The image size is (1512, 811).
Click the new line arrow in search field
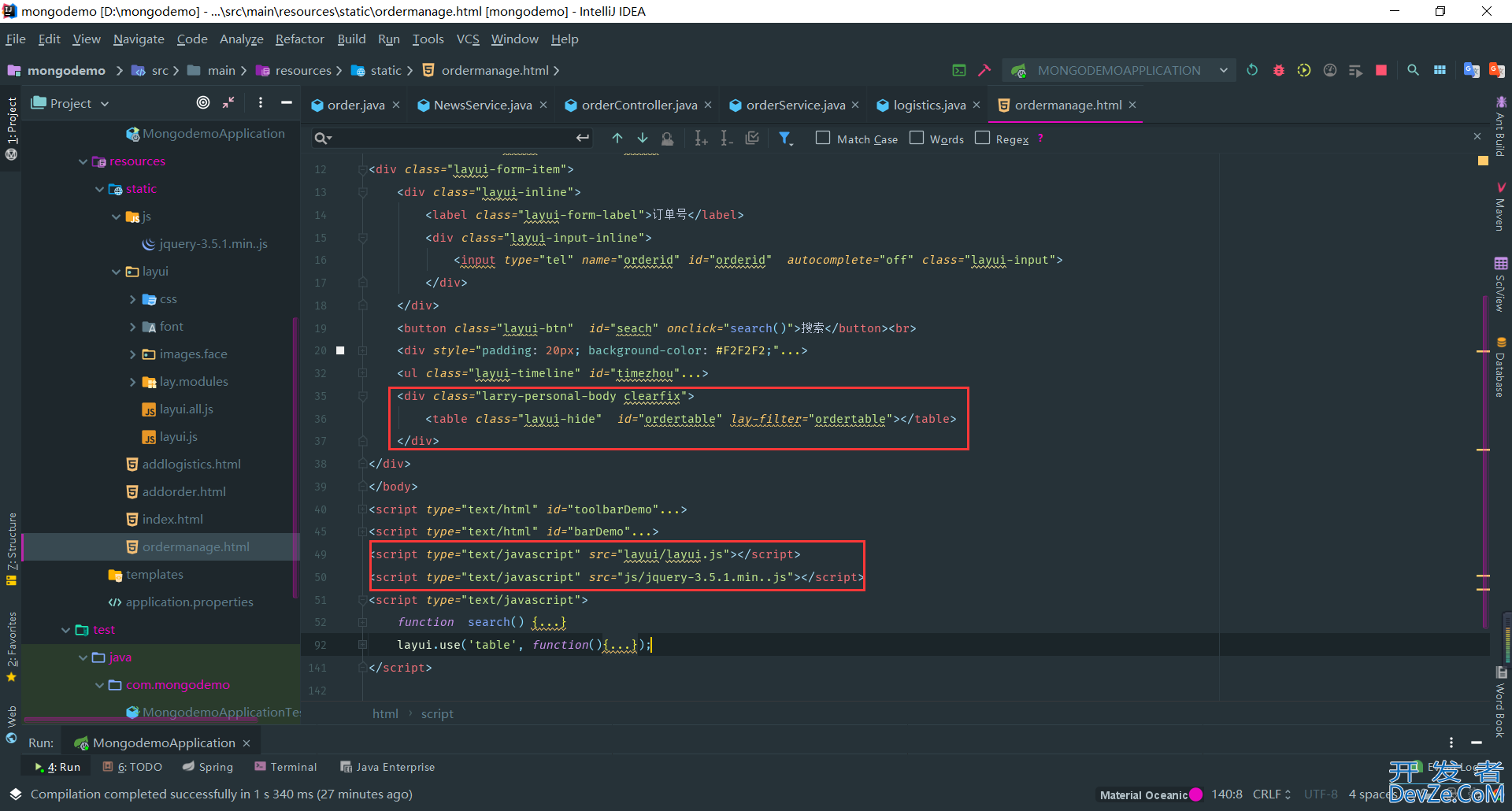click(582, 138)
